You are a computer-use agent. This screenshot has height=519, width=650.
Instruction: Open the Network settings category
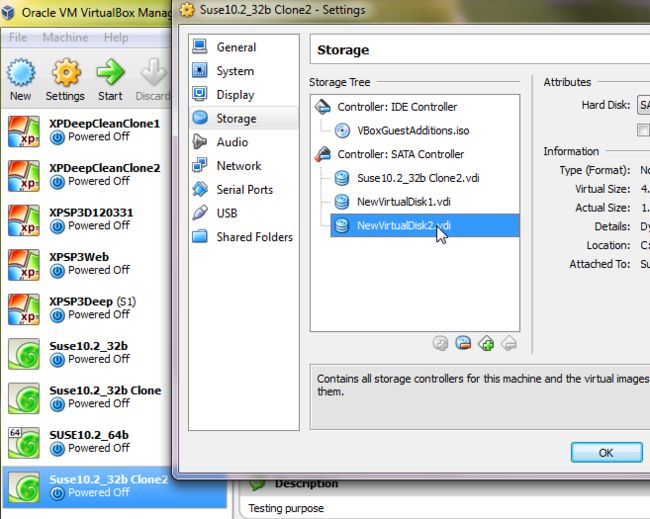click(243, 166)
